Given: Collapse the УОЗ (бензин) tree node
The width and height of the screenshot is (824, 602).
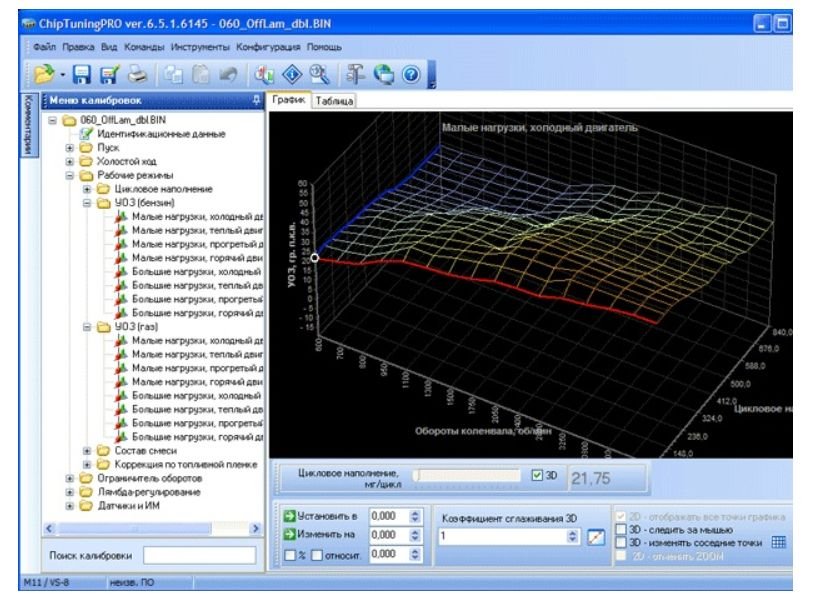Looking at the screenshot, I should tap(88, 202).
